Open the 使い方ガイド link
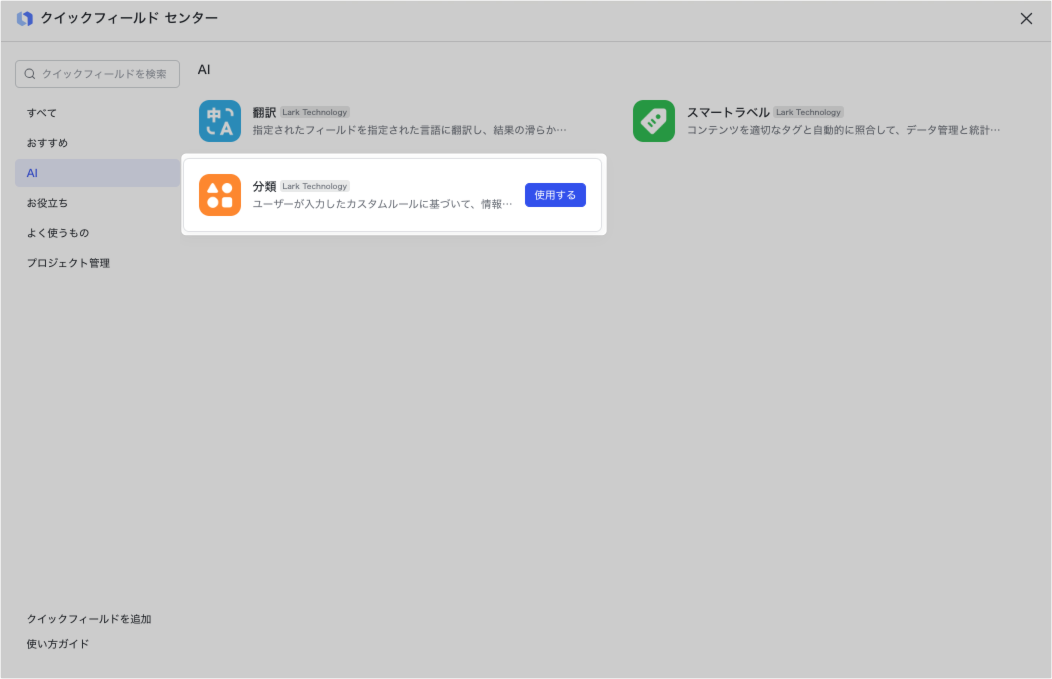Screen dimensions: 1052x679 [58, 644]
